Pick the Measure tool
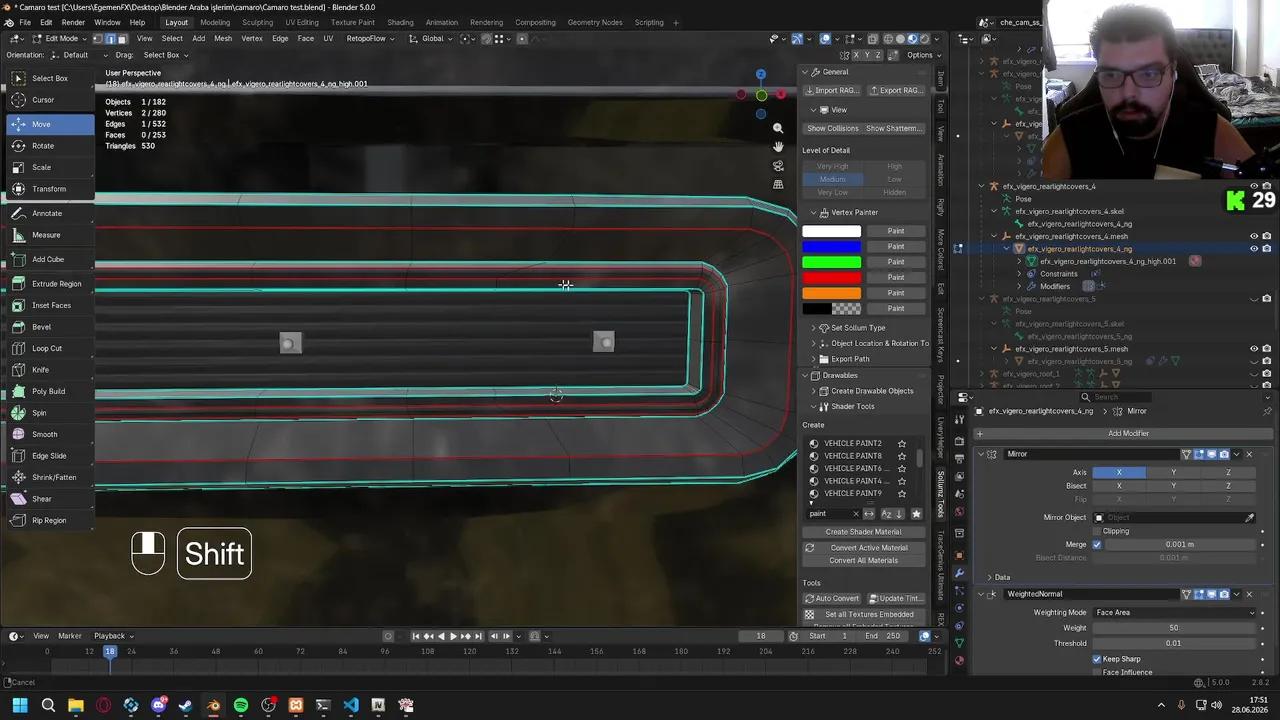The image size is (1280, 720). point(50,235)
